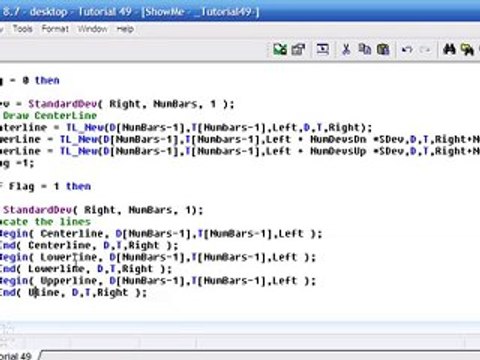This screenshot has width=480, height=360.
Task: Click 'StandardDev' in the first assignment line
Action: point(62,104)
